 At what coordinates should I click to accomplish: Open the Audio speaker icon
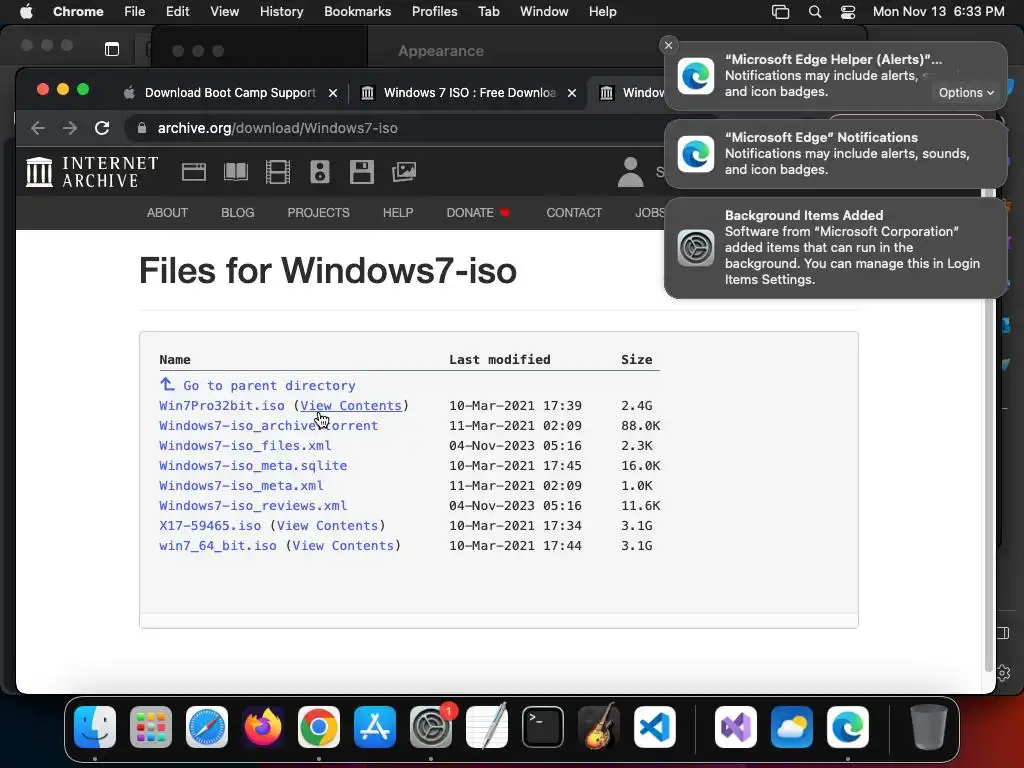(319, 172)
